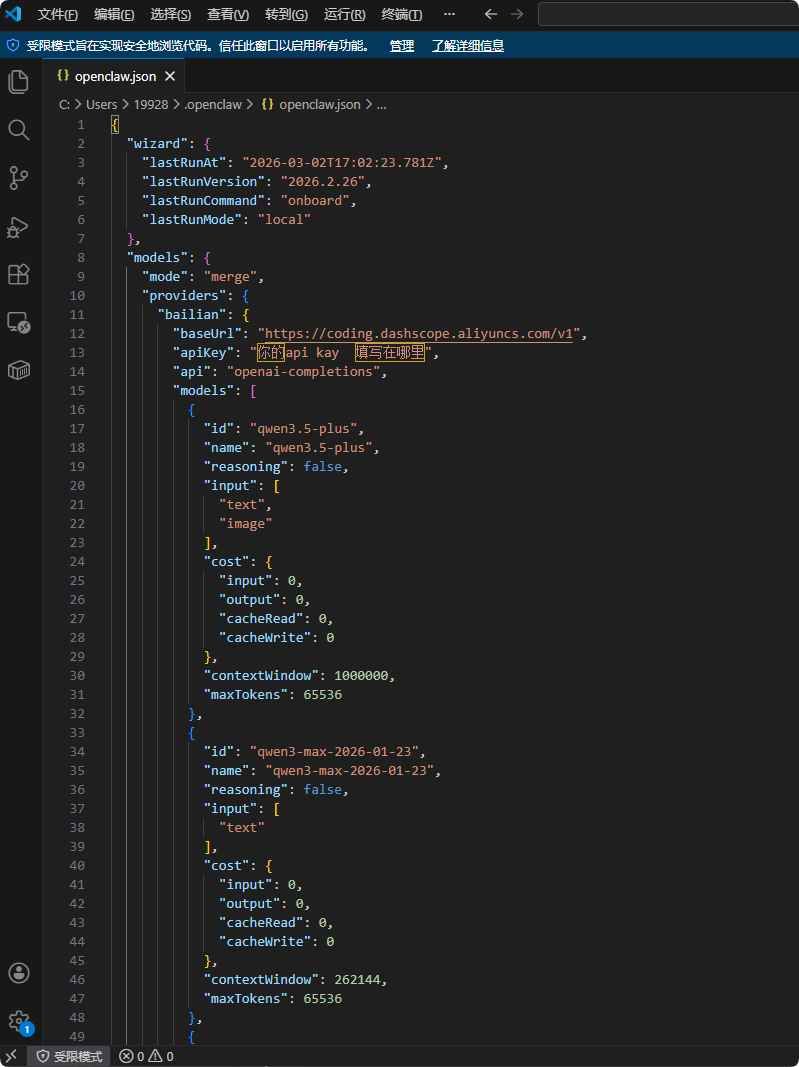Image resolution: width=799 pixels, height=1067 pixels.
Task: Open the 文件(F) menu
Action: click(x=58, y=15)
